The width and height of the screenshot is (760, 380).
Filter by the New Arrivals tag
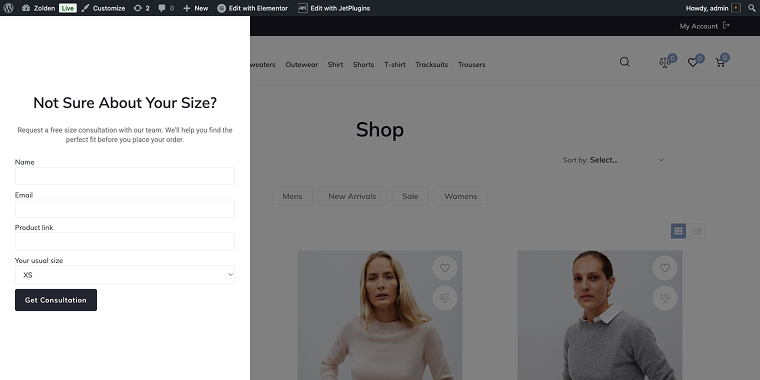click(x=352, y=196)
